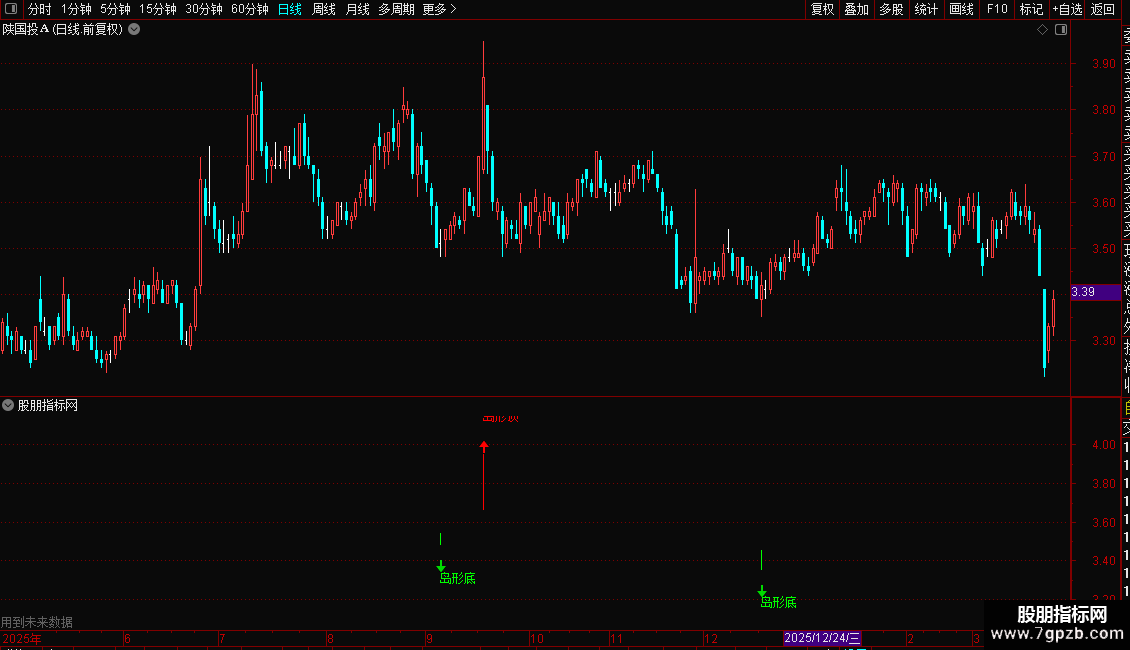Switch to 周线 weekly chart

pyautogui.click(x=324, y=9)
